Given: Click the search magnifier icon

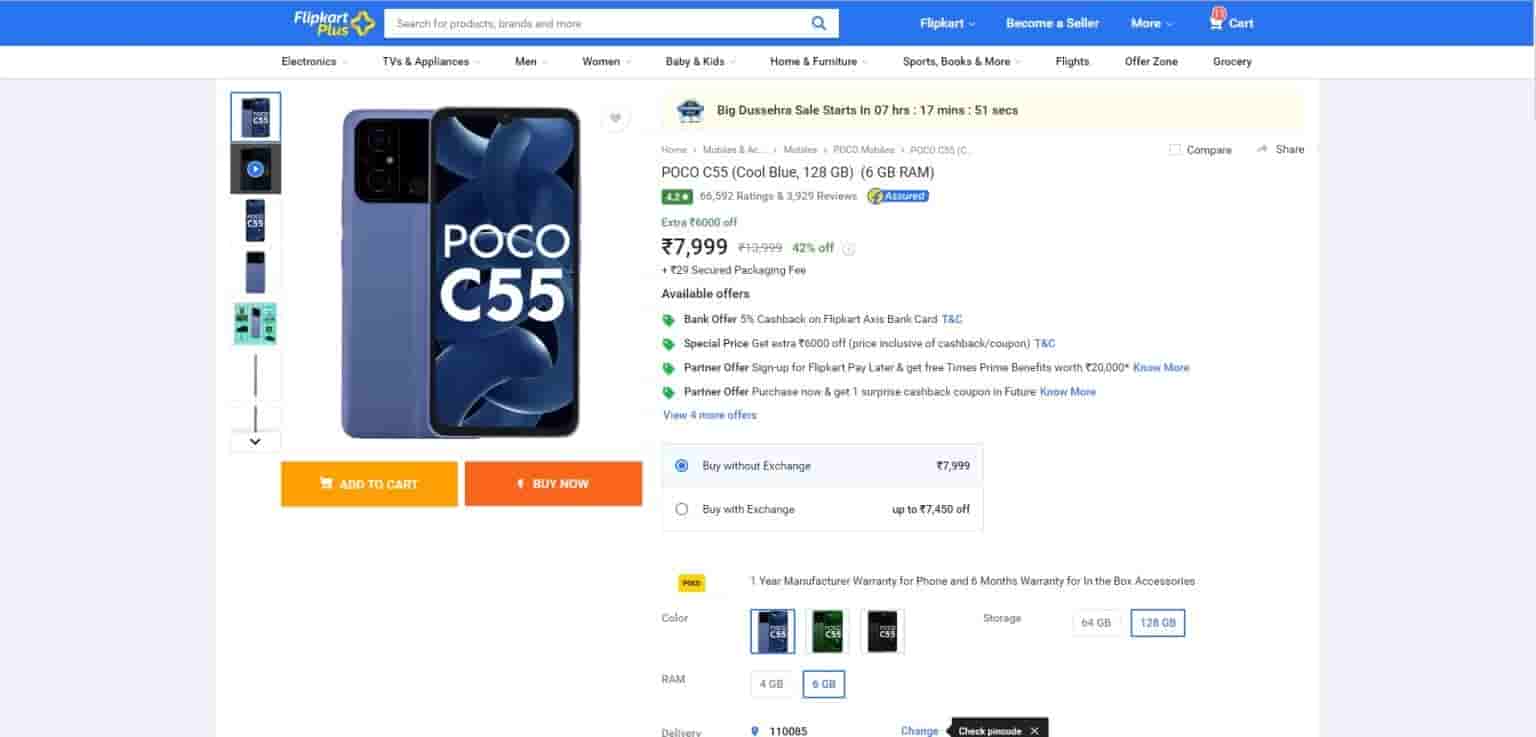Looking at the screenshot, I should [x=818, y=22].
